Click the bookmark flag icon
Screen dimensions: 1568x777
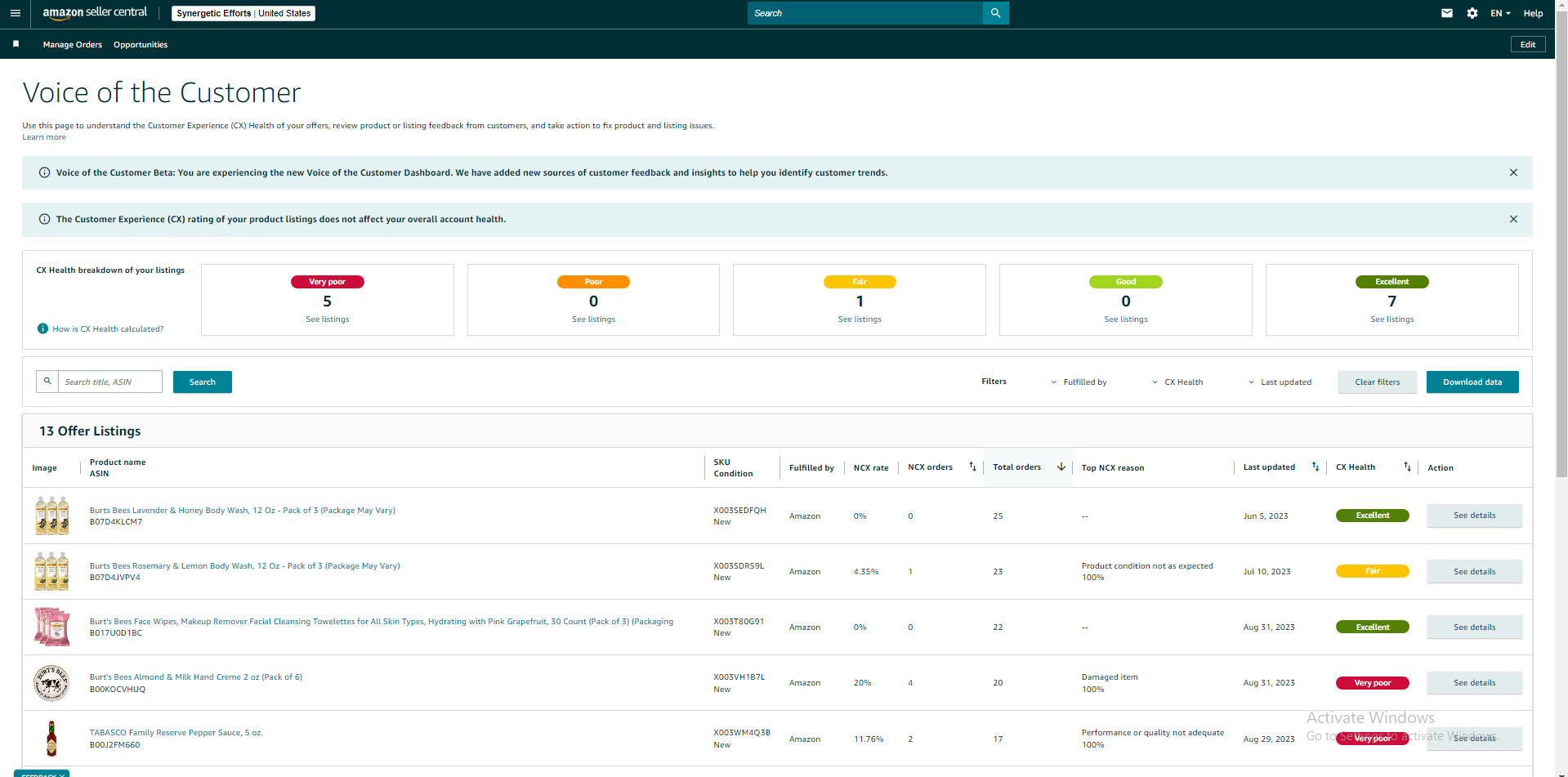tap(16, 44)
